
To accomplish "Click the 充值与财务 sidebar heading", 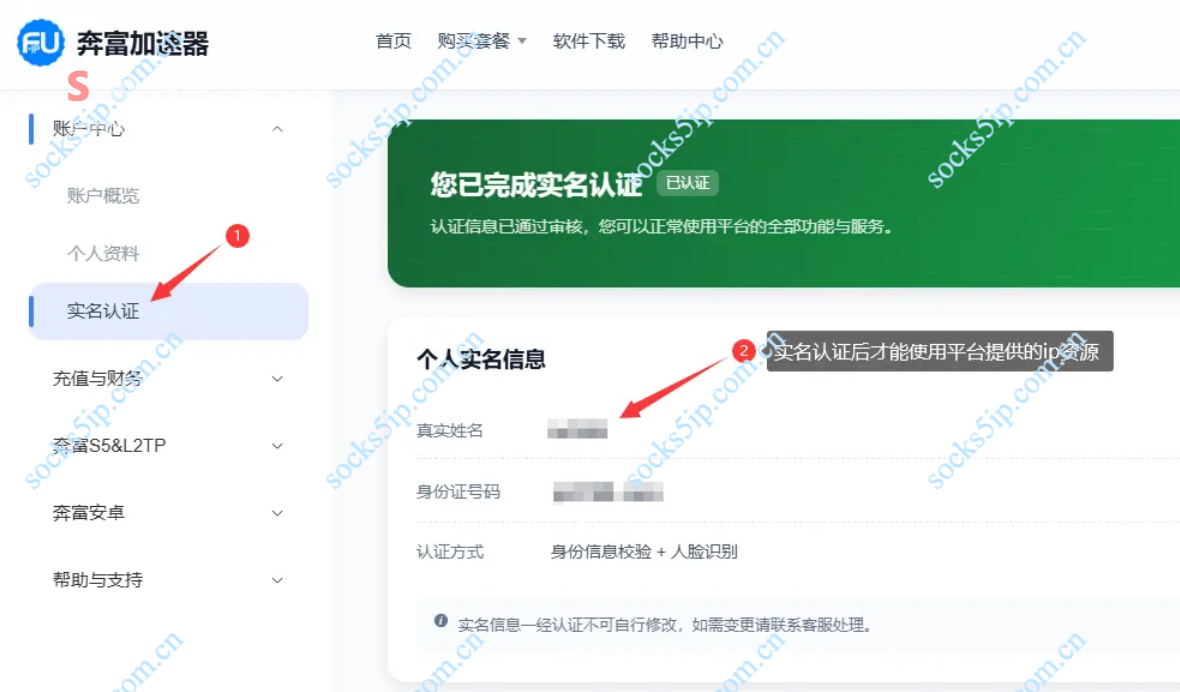I will (98, 378).
